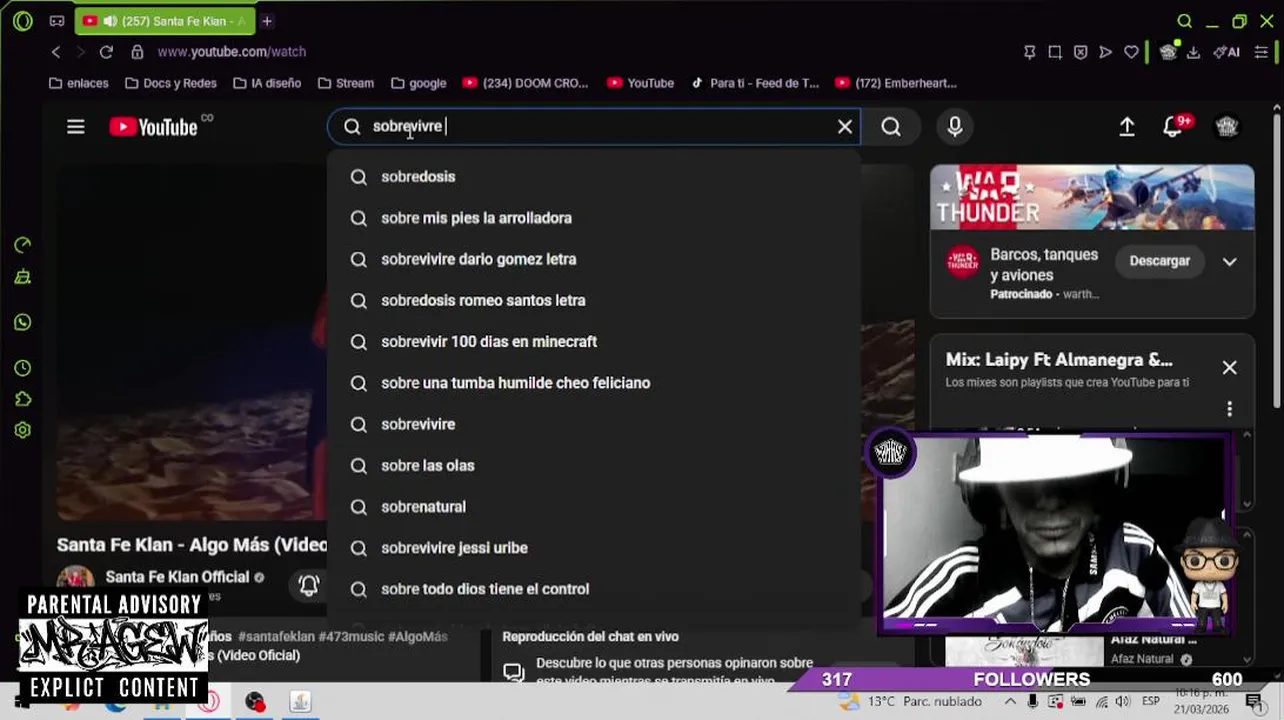Click the War Thunder ad banner
The image size is (1284, 720).
1092,198
